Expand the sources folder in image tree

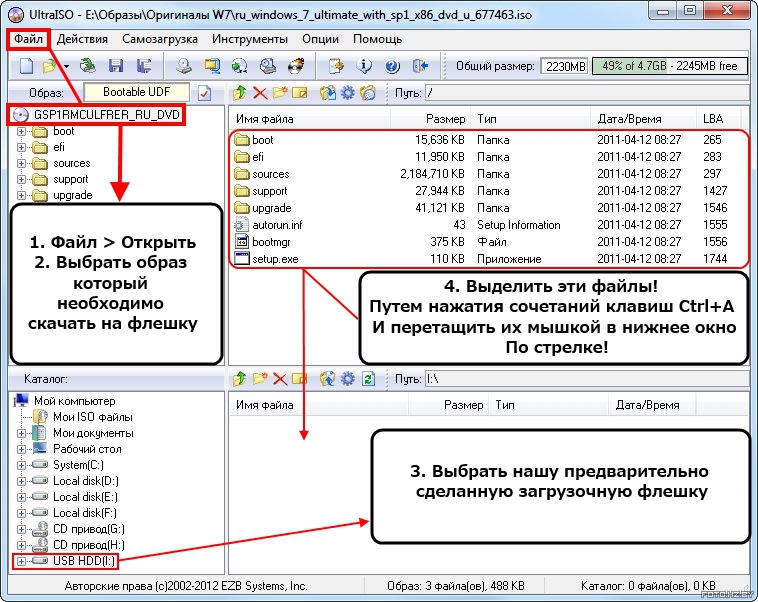[21, 163]
